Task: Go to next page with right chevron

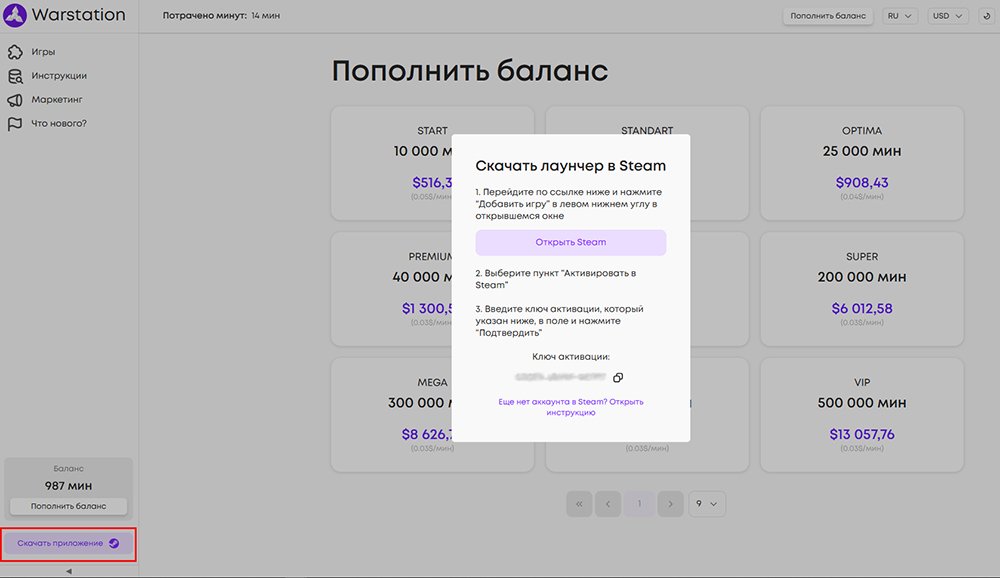Action: 671,504
